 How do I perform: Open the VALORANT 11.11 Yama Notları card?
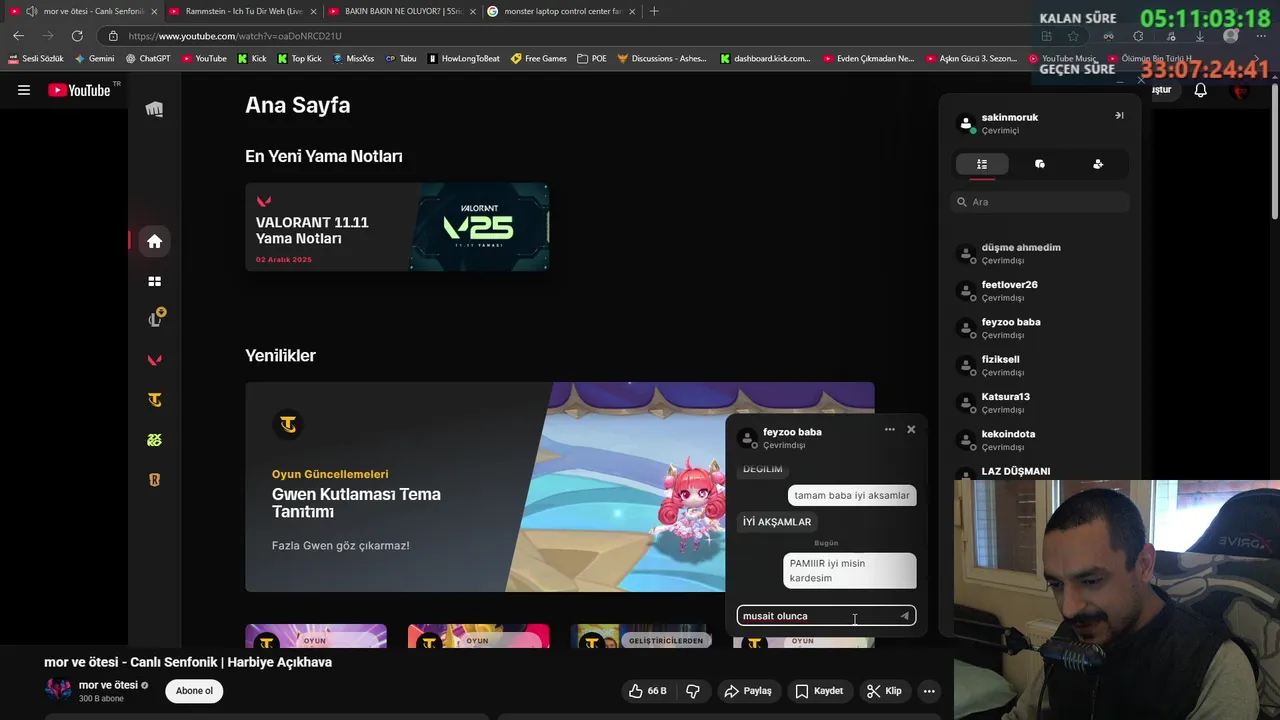397,227
